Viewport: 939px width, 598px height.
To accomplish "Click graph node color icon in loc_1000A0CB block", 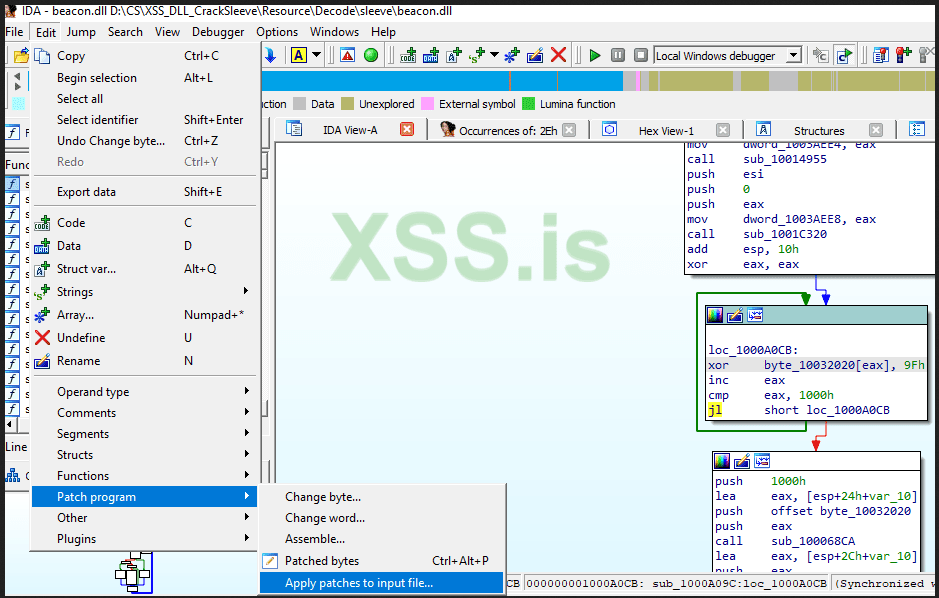I will coord(715,315).
